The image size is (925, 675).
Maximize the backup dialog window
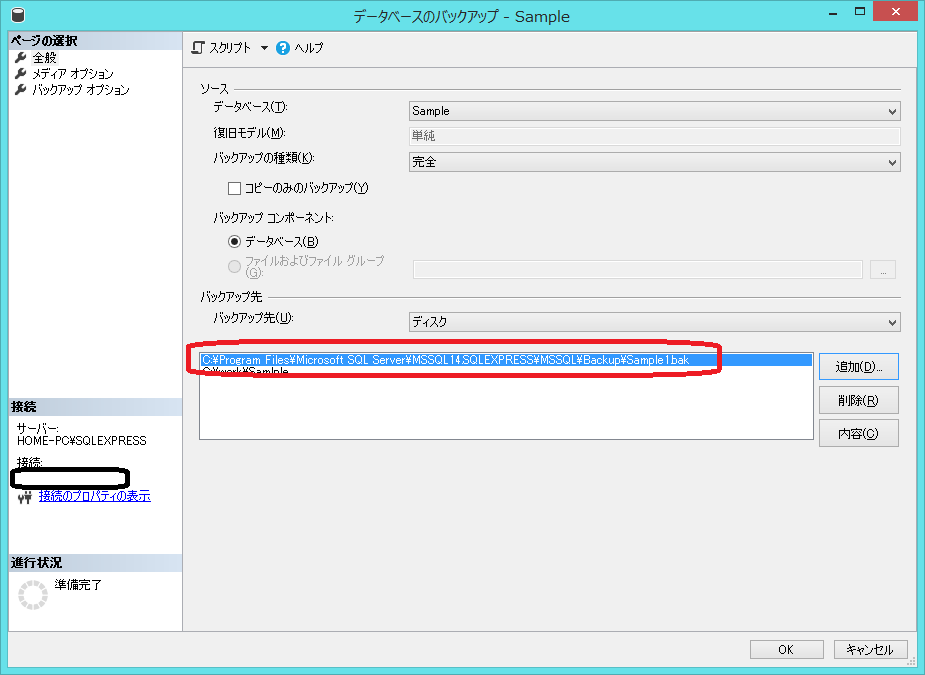coord(860,11)
